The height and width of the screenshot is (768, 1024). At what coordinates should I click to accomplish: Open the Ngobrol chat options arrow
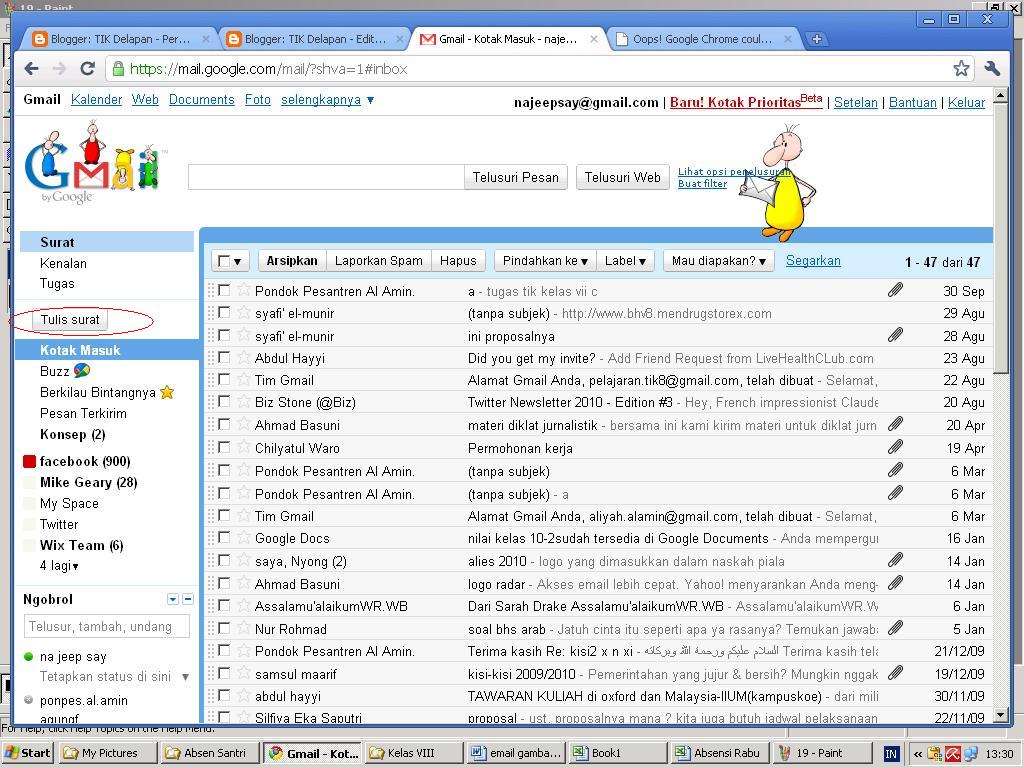point(173,599)
